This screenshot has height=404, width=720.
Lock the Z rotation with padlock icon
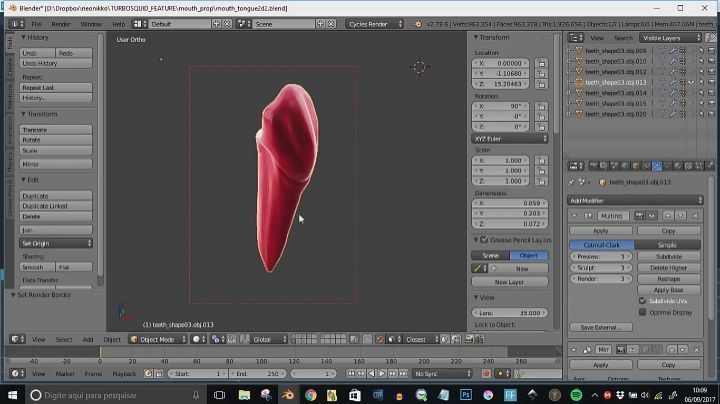541,127
